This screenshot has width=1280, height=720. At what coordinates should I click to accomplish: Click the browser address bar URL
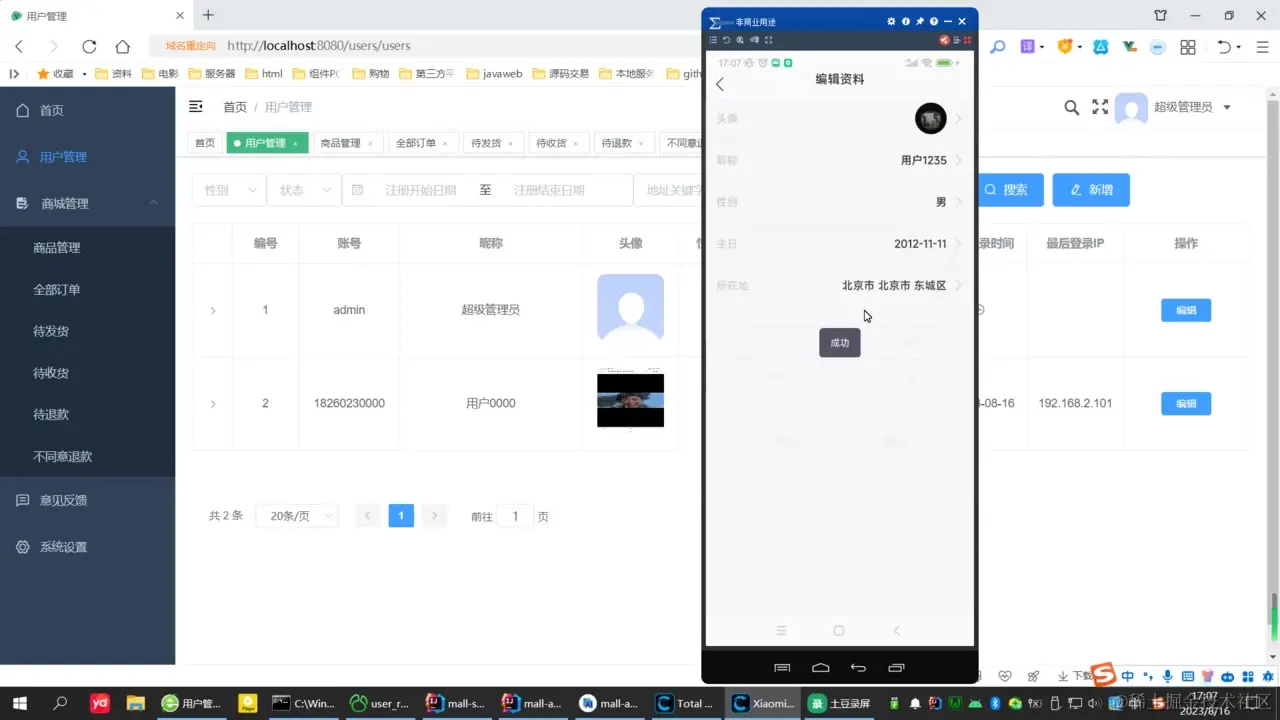318,46
